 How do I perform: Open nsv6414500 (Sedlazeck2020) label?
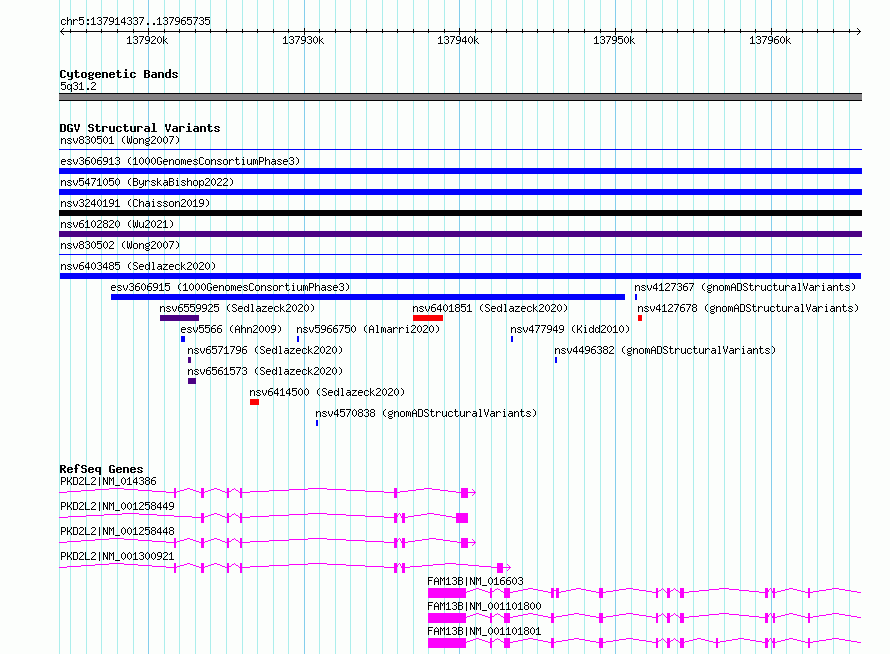(327, 392)
